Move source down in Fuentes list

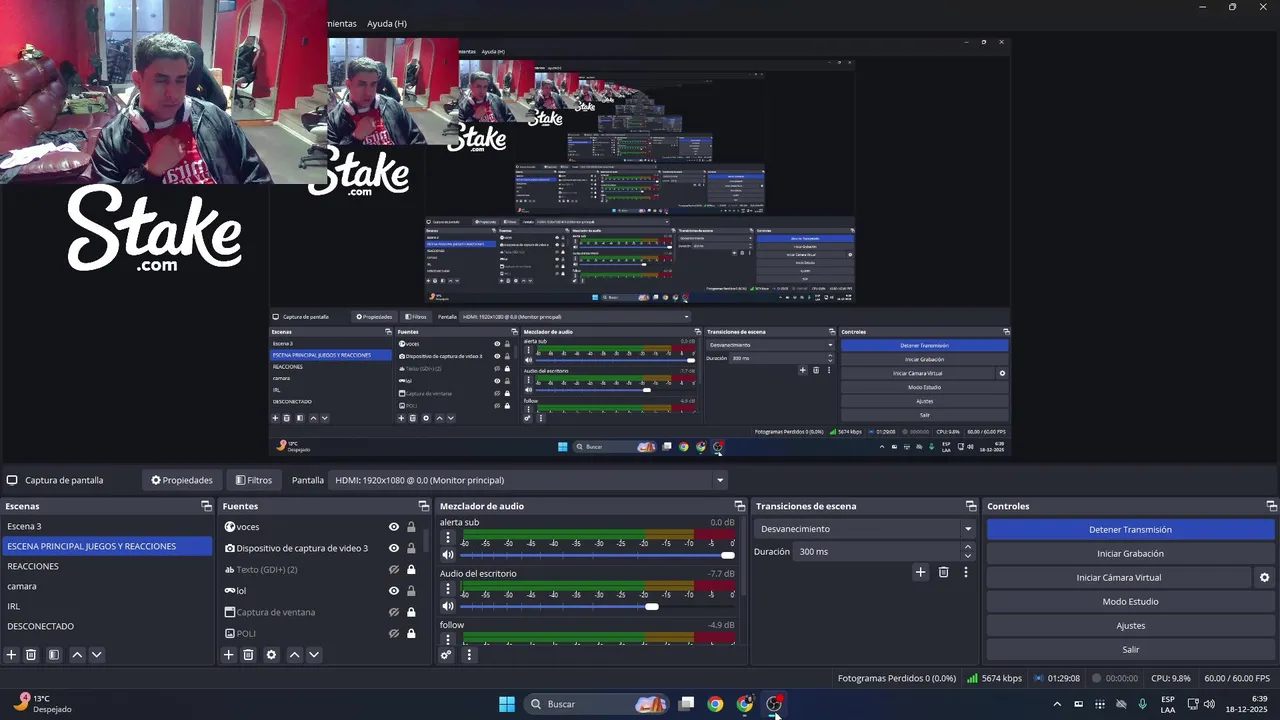click(314, 655)
